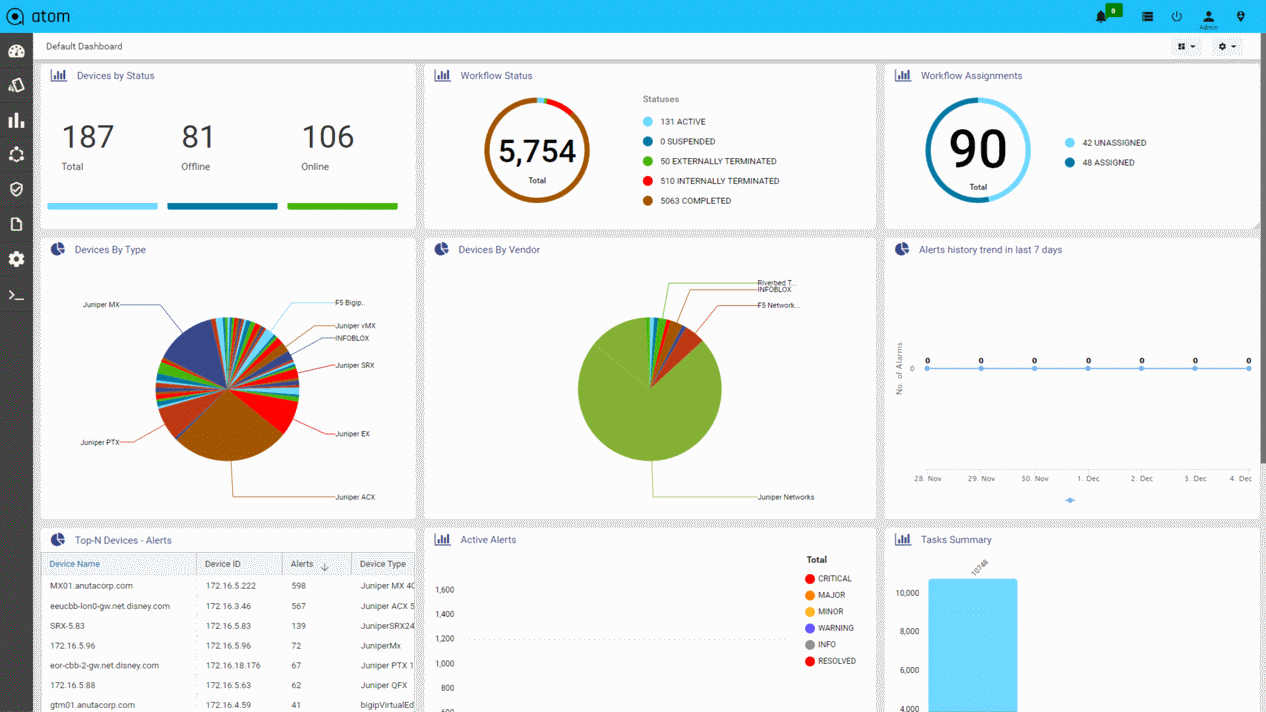Open the dashboard gear settings dropdown
Viewport: 1266px width, 712px height.
(1226, 46)
